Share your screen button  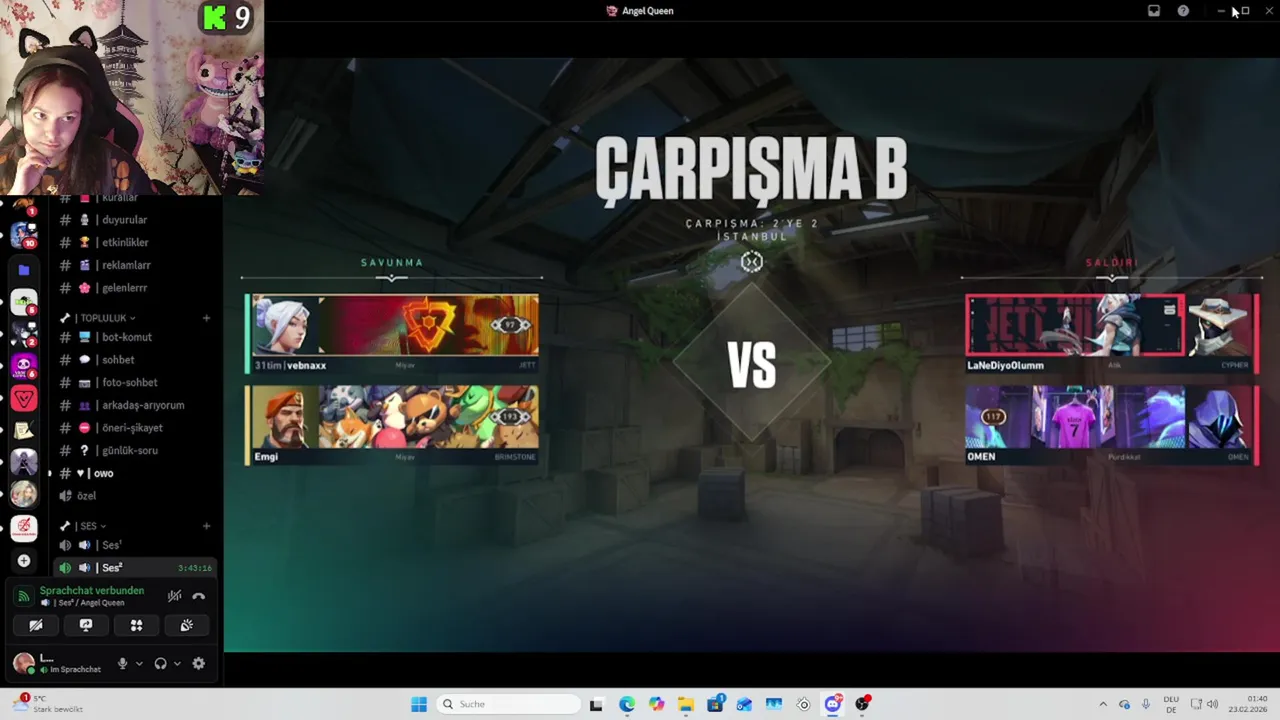coord(86,625)
